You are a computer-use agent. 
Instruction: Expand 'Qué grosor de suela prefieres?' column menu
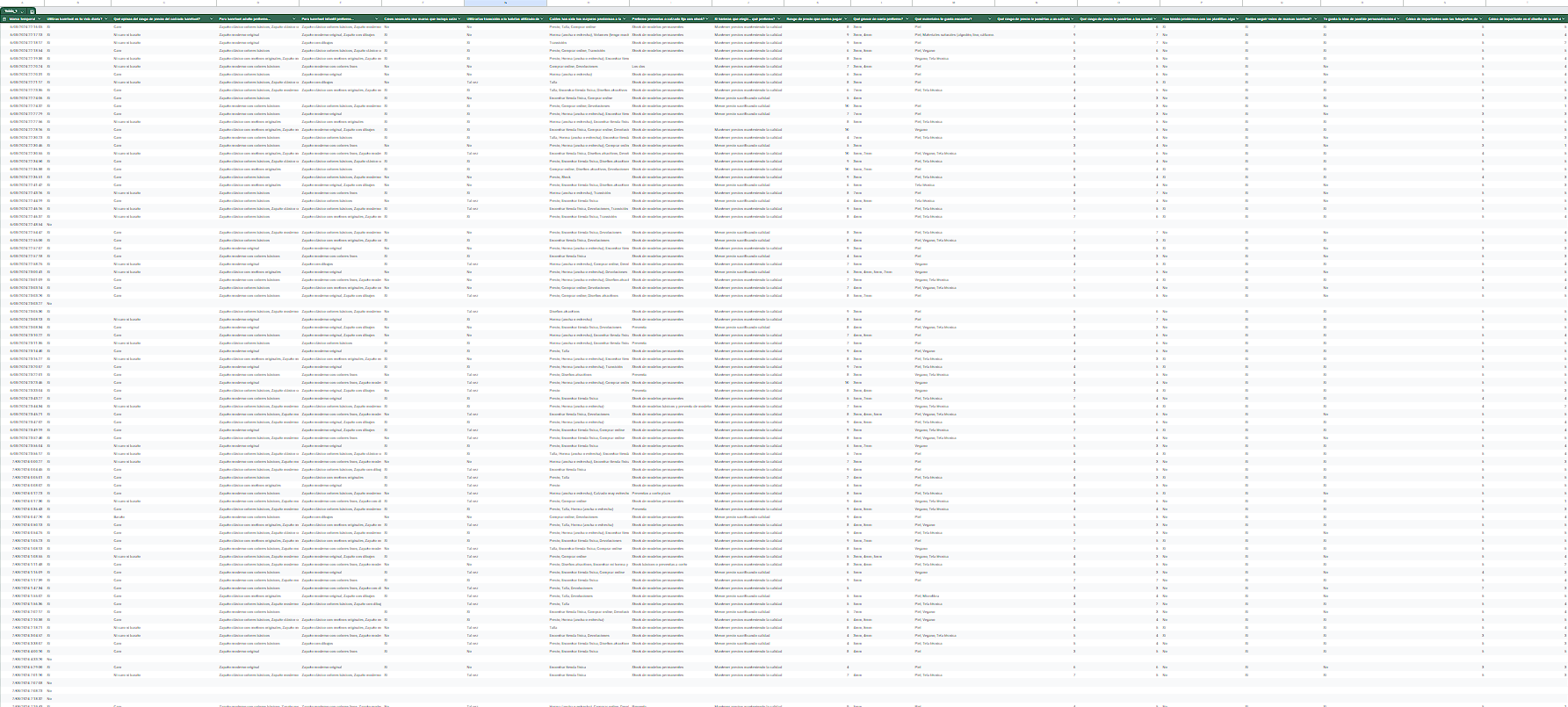[908, 18]
